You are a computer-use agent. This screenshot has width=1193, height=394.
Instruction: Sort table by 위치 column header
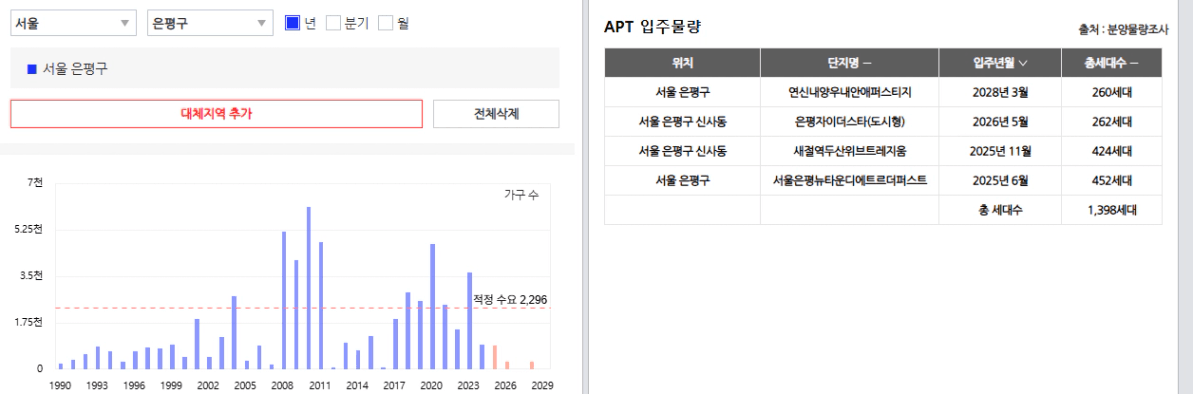point(682,62)
